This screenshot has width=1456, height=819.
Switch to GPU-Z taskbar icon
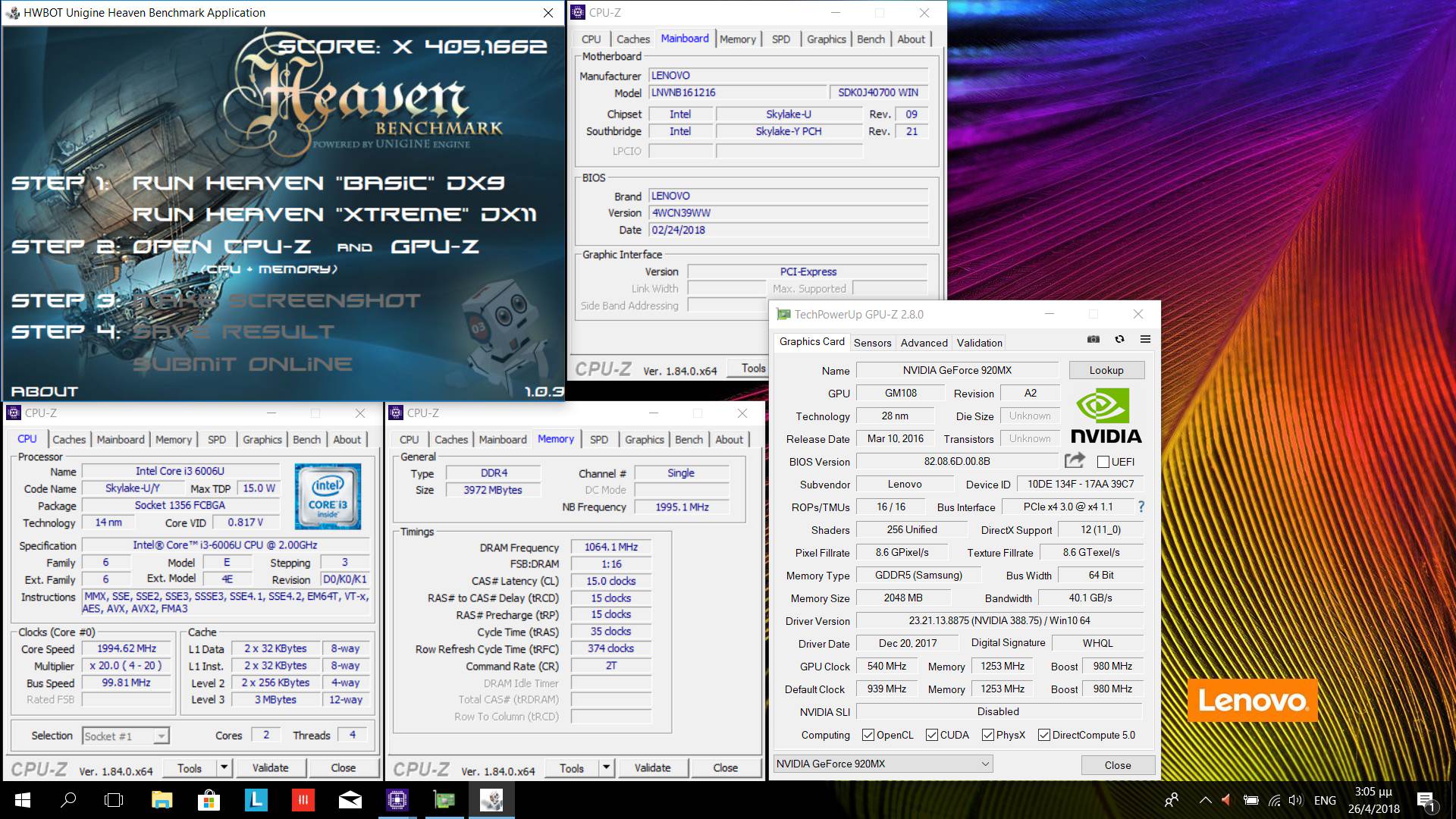pos(444,800)
